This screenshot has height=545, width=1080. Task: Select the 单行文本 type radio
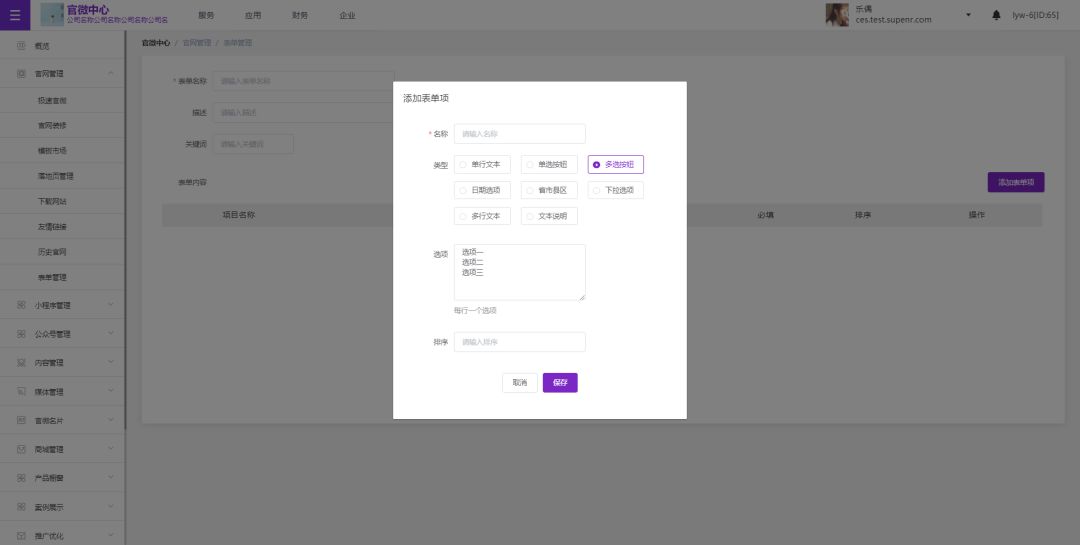tap(463, 164)
